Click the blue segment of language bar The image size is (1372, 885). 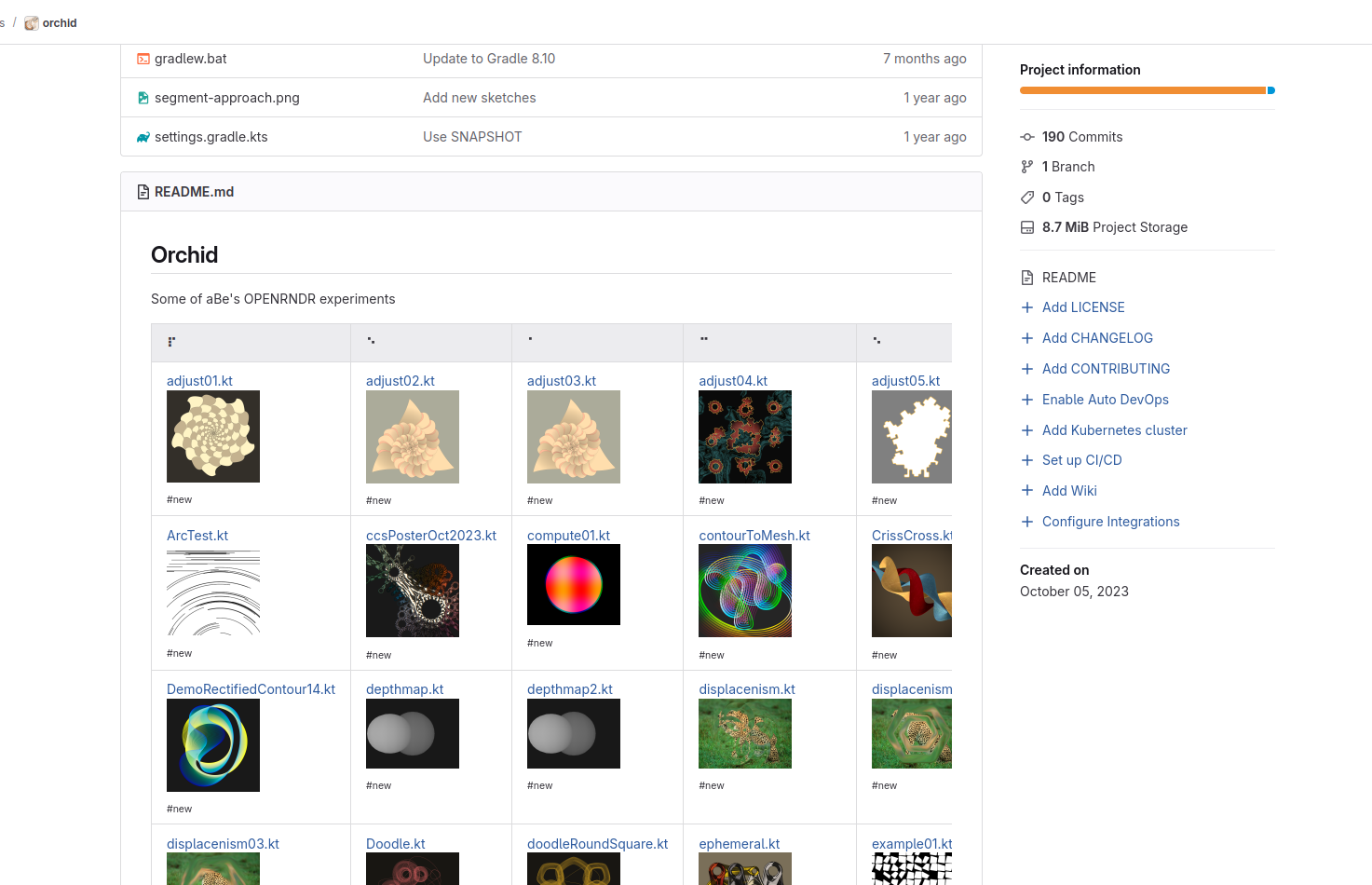(x=1271, y=90)
